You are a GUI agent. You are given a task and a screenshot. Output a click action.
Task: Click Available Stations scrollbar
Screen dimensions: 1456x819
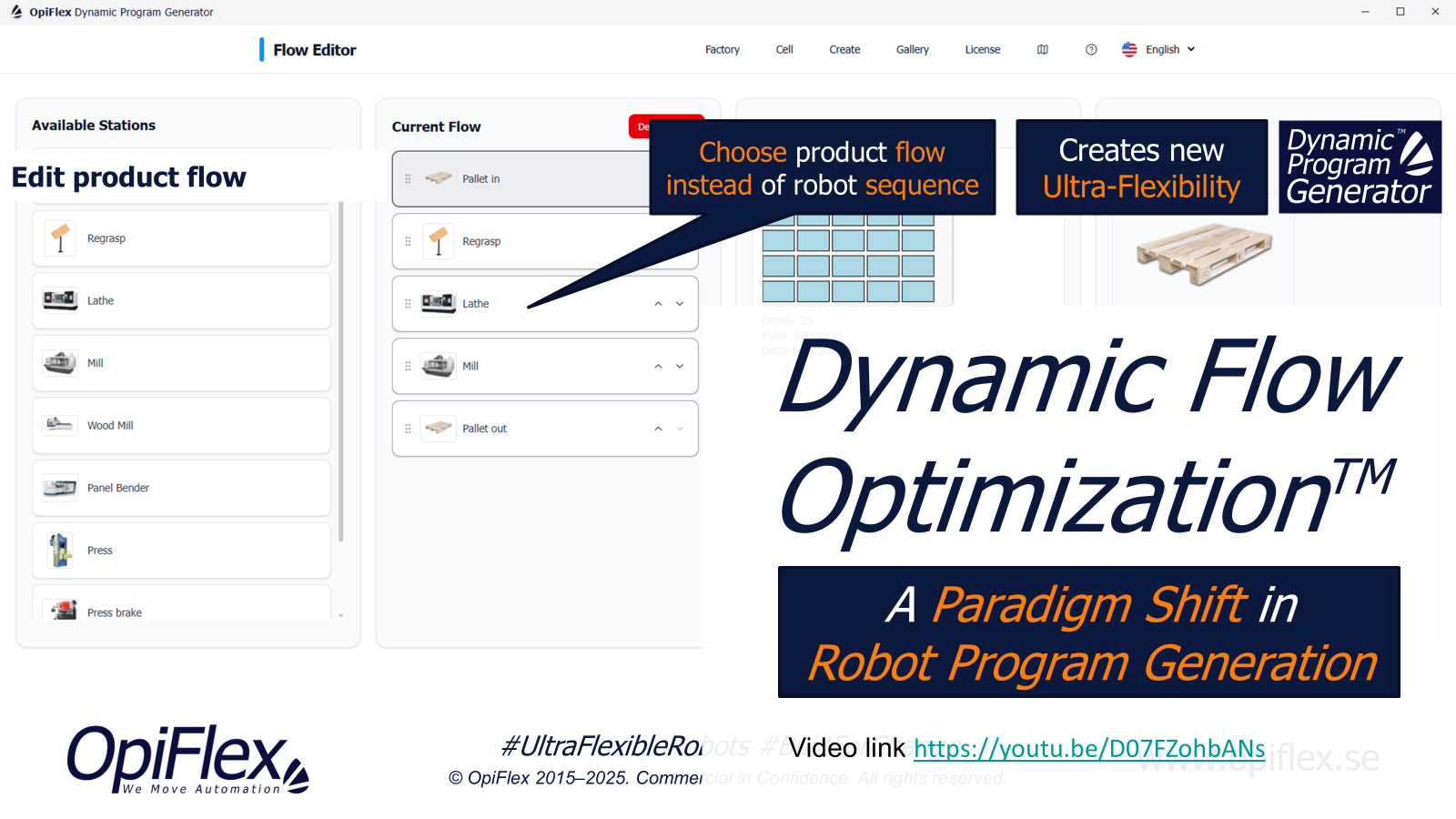tap(341, 371)
